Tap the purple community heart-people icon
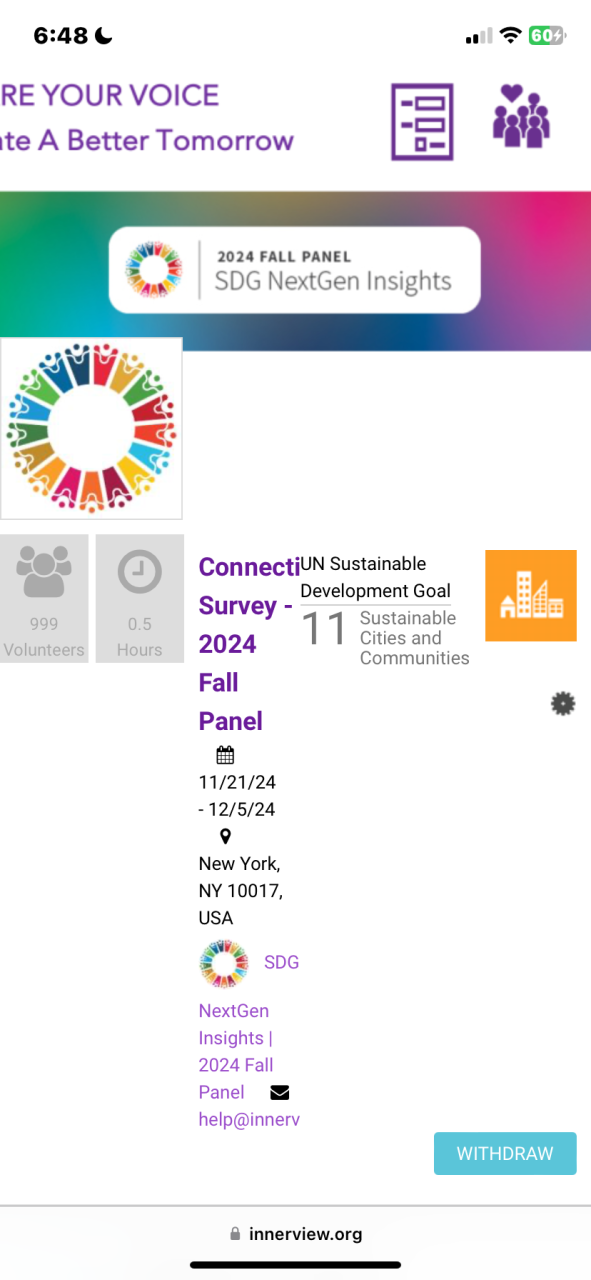Image resolution: width=591 pixels, height=1280 pixels. 521,116
